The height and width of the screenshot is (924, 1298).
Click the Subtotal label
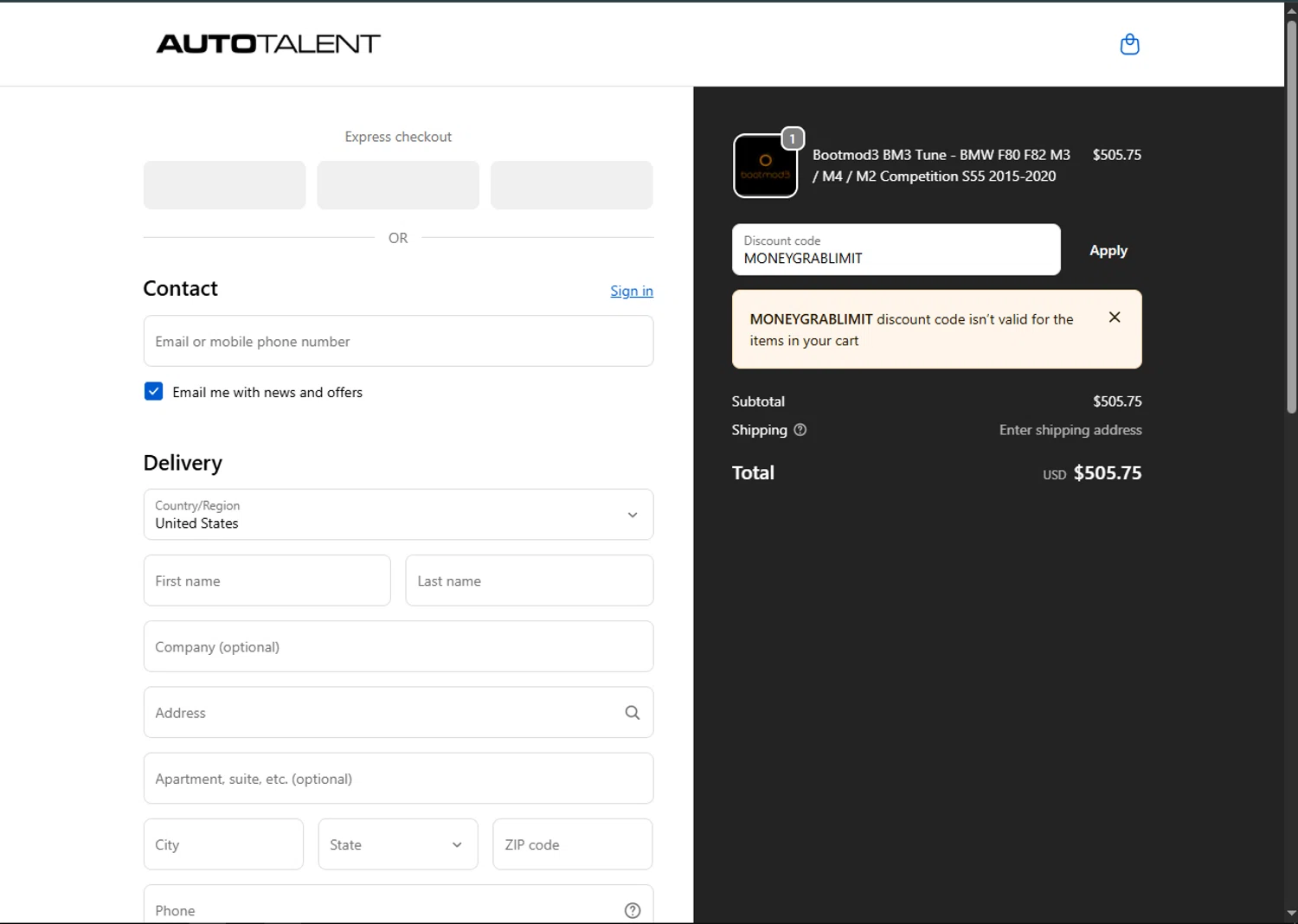click(x=758, y=401)
